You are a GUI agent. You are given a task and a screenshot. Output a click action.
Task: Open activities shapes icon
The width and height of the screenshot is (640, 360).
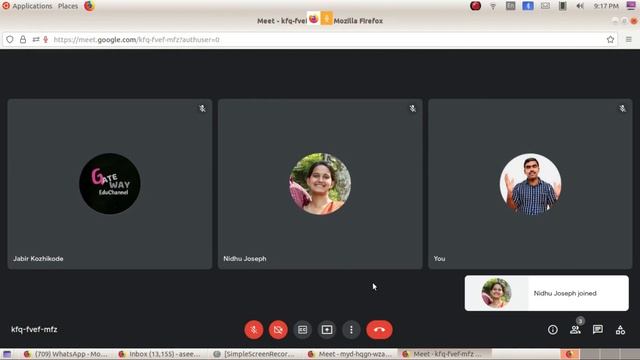pyautogui.click(x=620, y=329)
